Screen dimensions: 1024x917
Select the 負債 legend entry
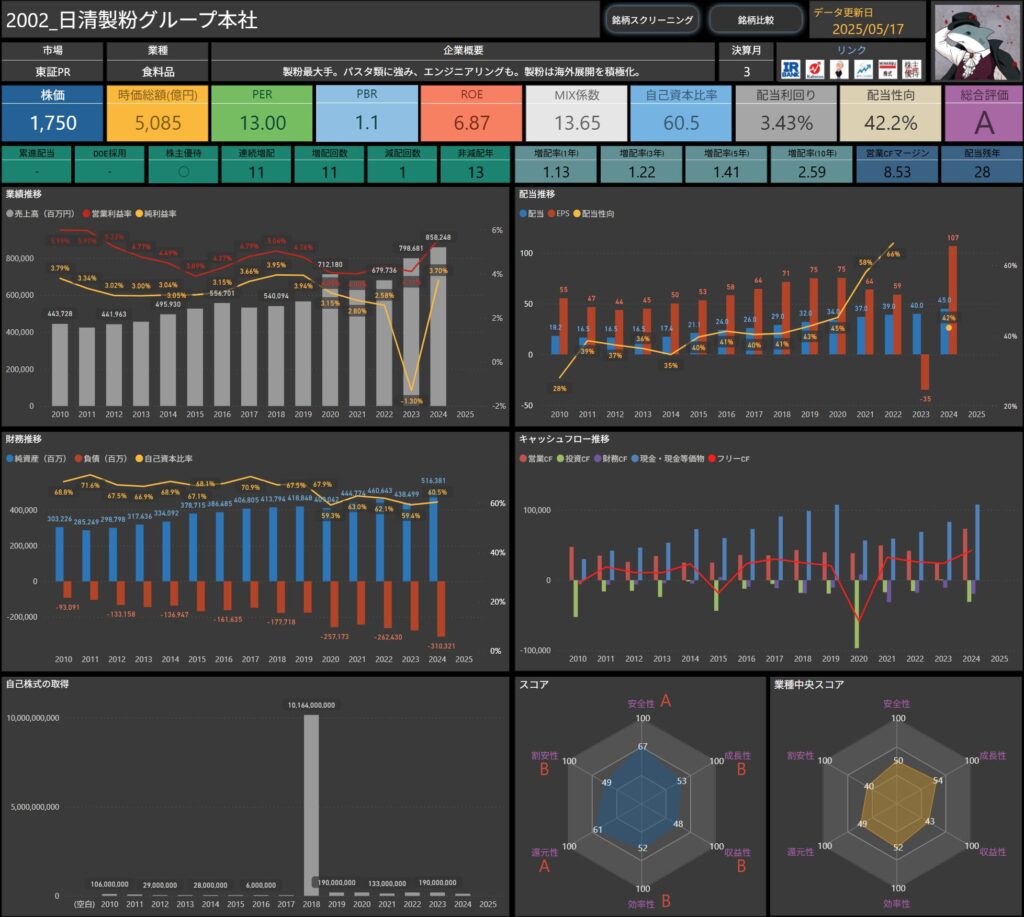(101, 458)
